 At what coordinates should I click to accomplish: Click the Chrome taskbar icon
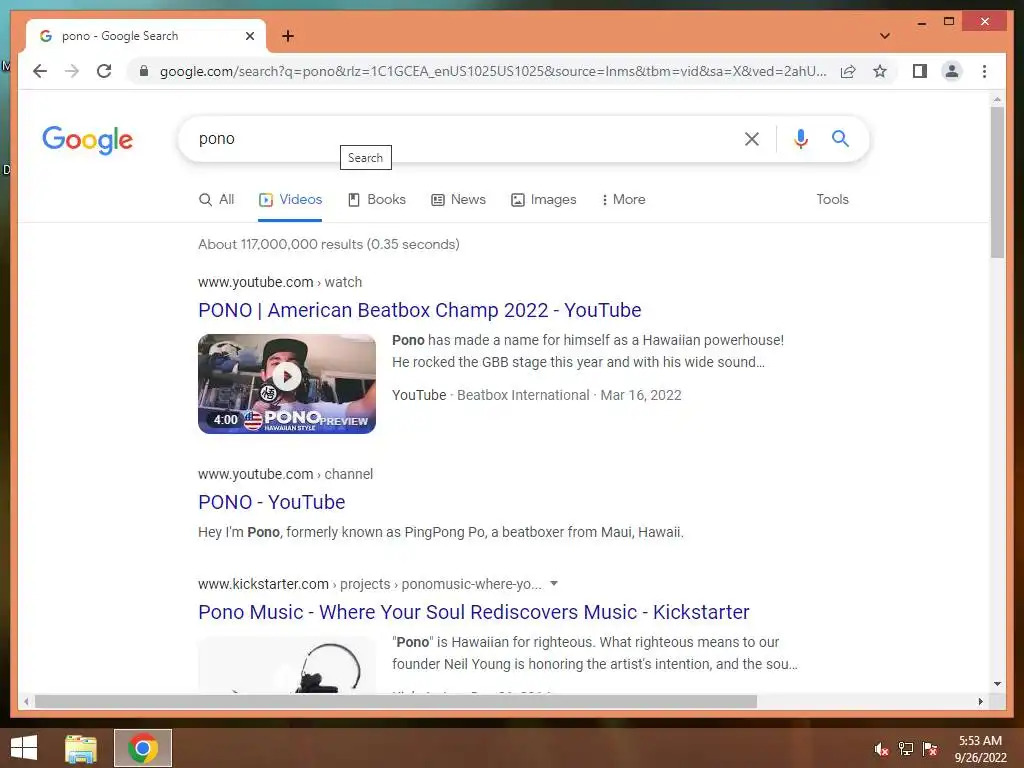point(142,748)
